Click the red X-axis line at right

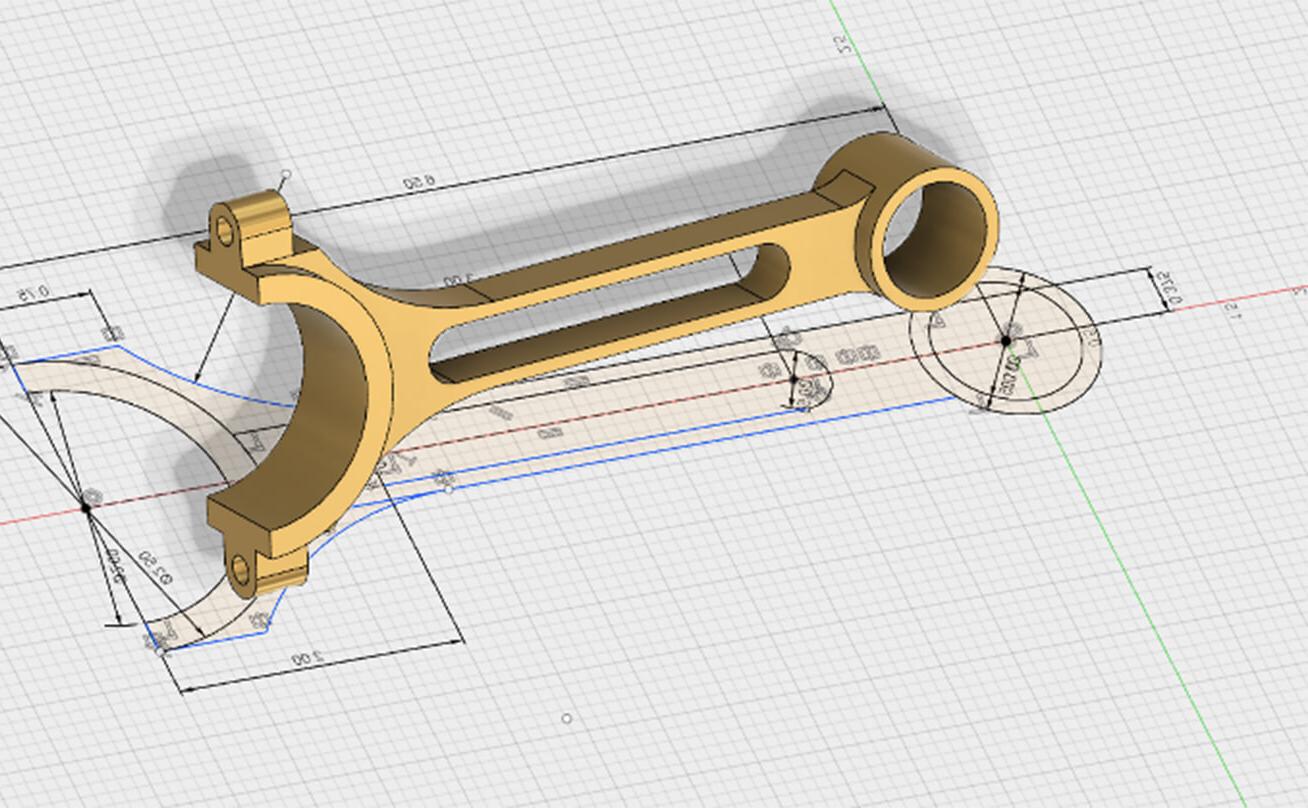pos(1240,299)
